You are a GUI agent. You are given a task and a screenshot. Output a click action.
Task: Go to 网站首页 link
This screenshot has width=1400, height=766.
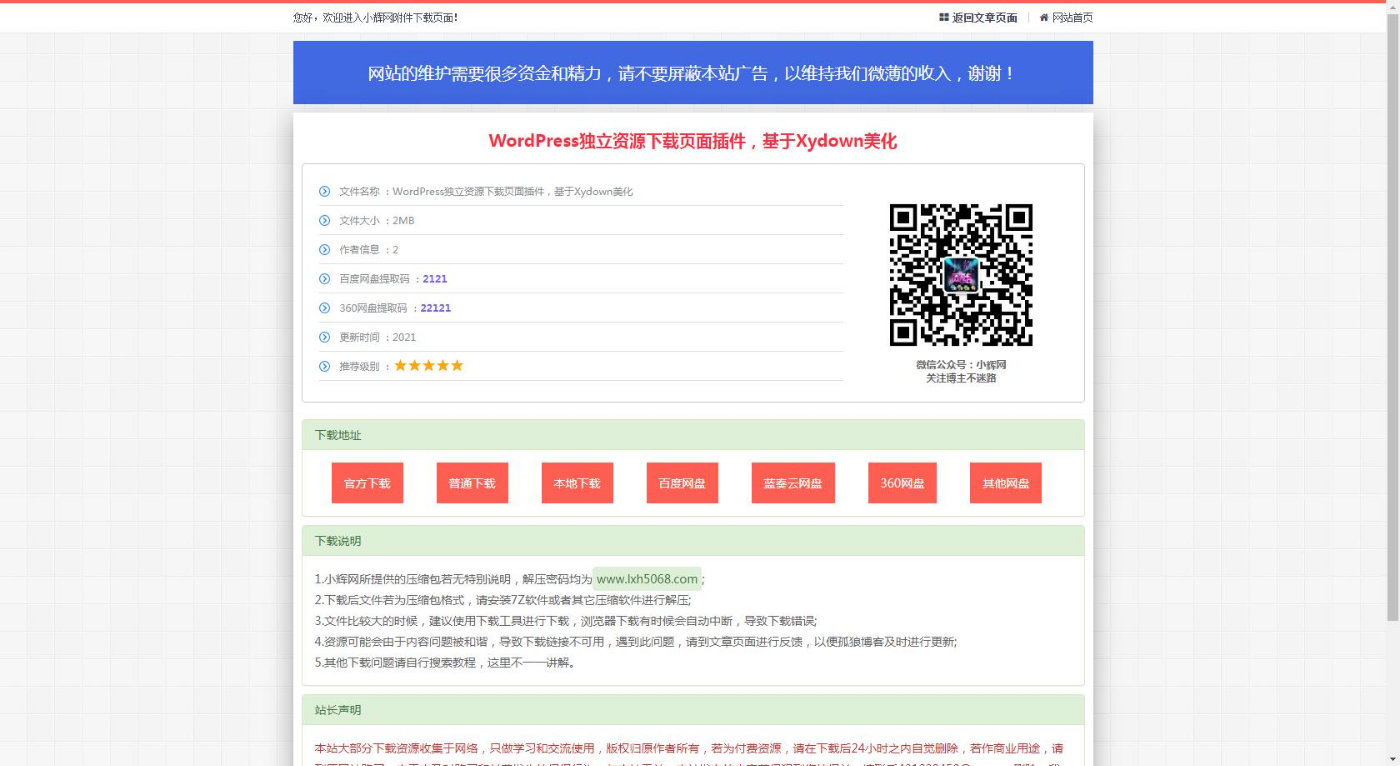point(1072,17)
